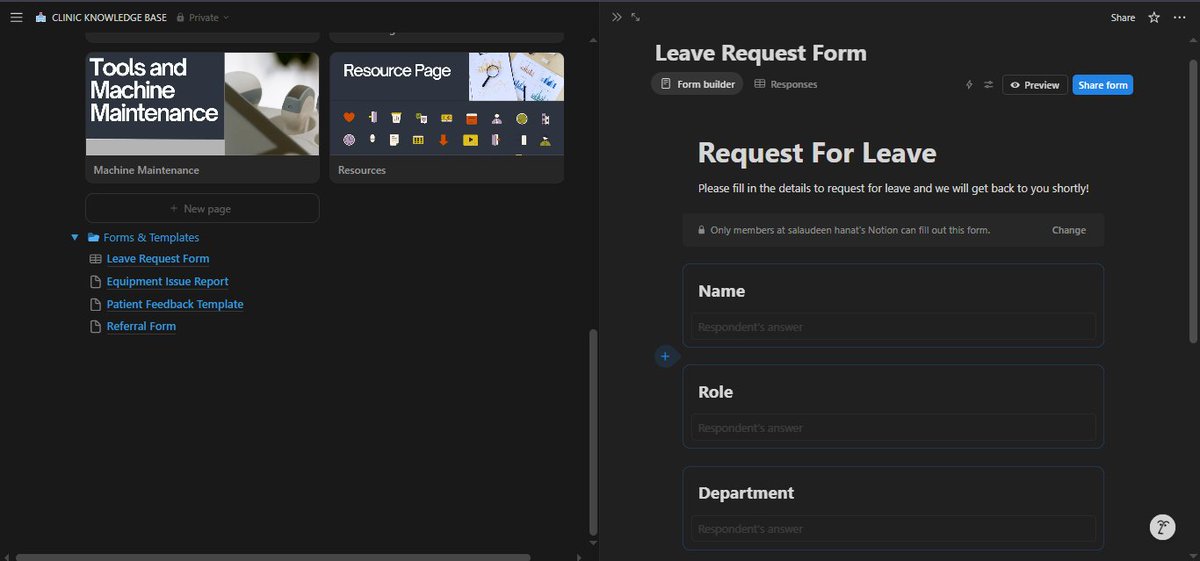Open the three-dot more options menu
1200x561 pixels.
pos(1180,17)
